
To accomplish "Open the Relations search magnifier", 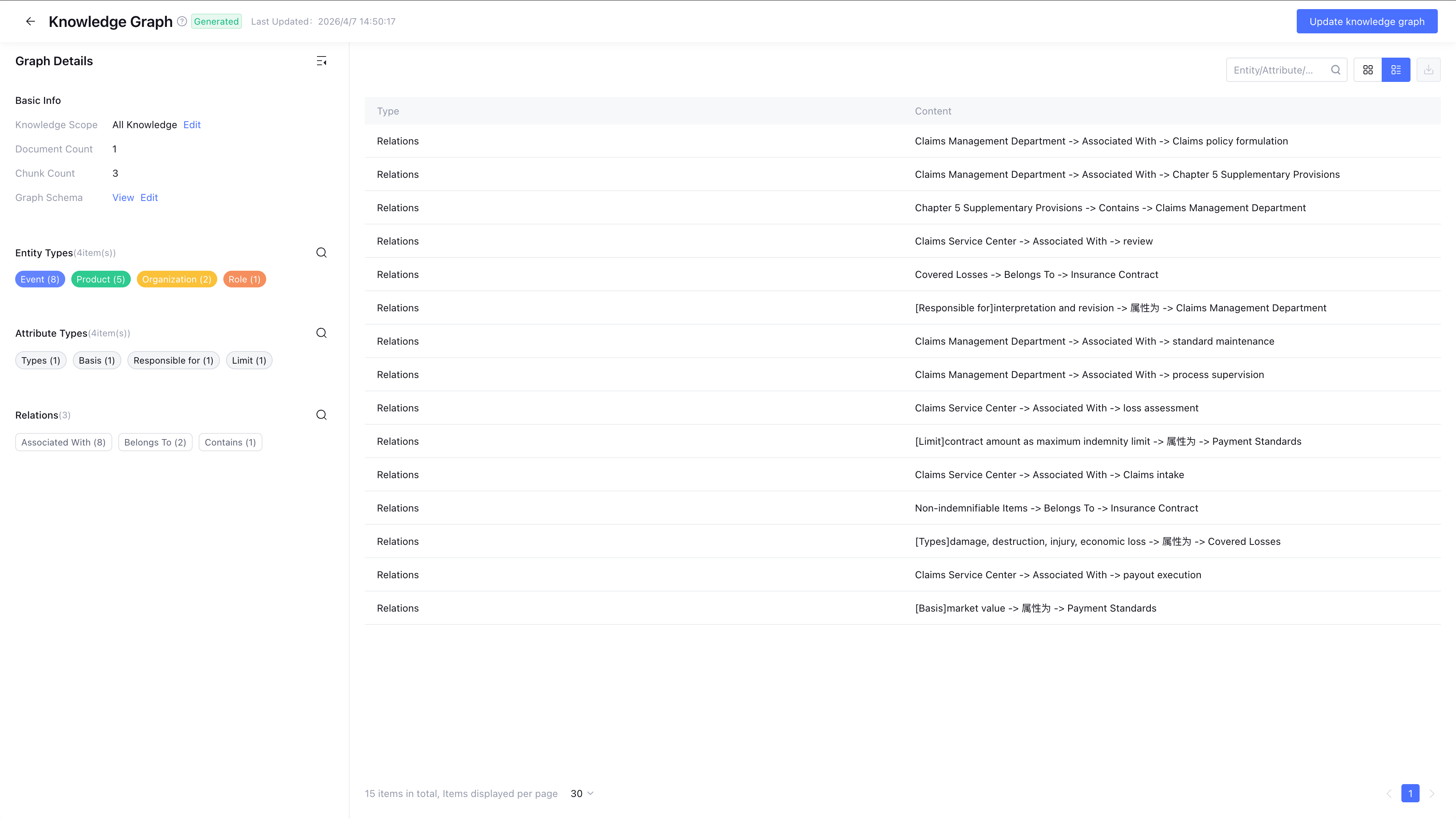I will (x=322, y=415).
